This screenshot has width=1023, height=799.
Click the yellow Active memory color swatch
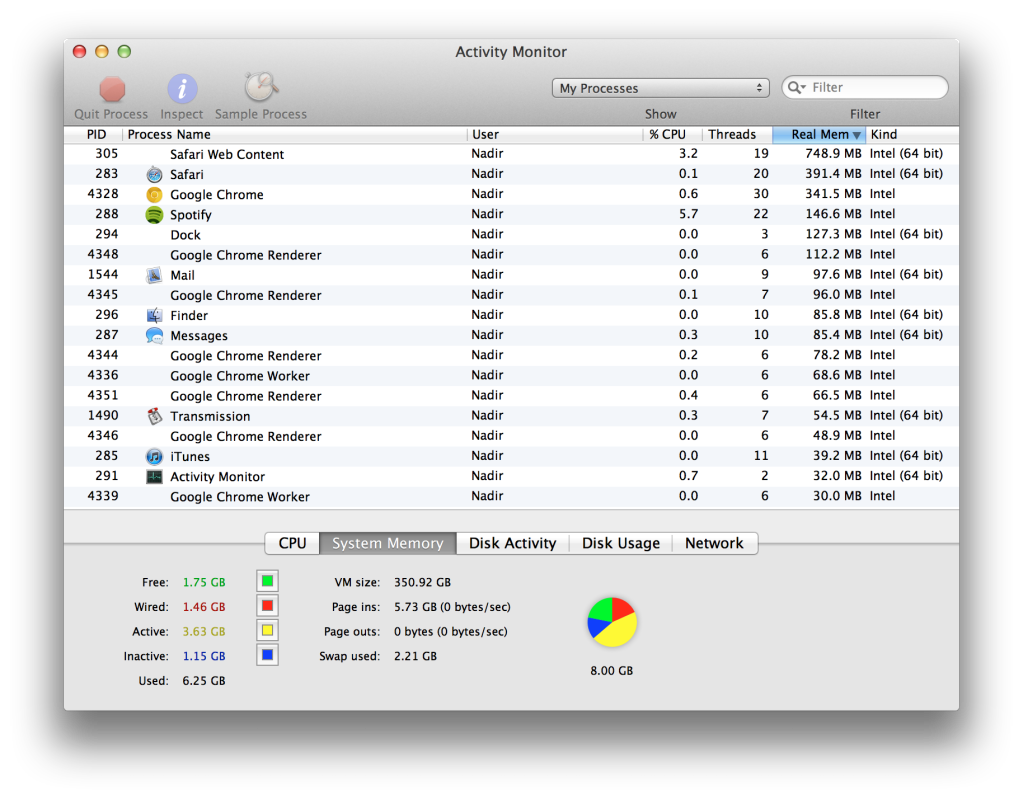(267, 631)
